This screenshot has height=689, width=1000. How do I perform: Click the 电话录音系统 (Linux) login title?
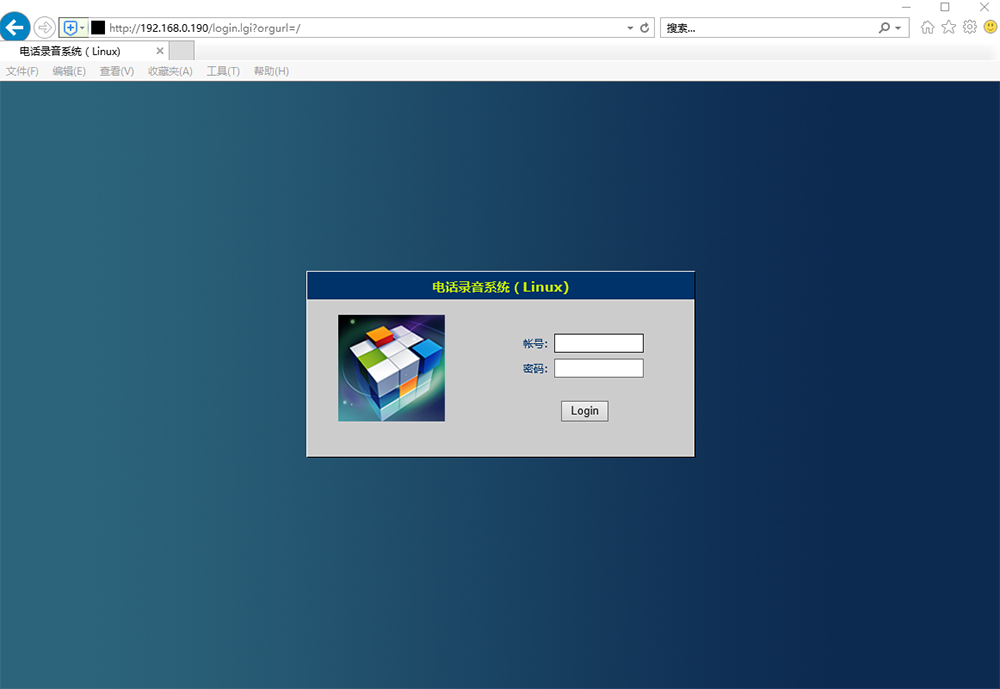[x=501, y=287]
